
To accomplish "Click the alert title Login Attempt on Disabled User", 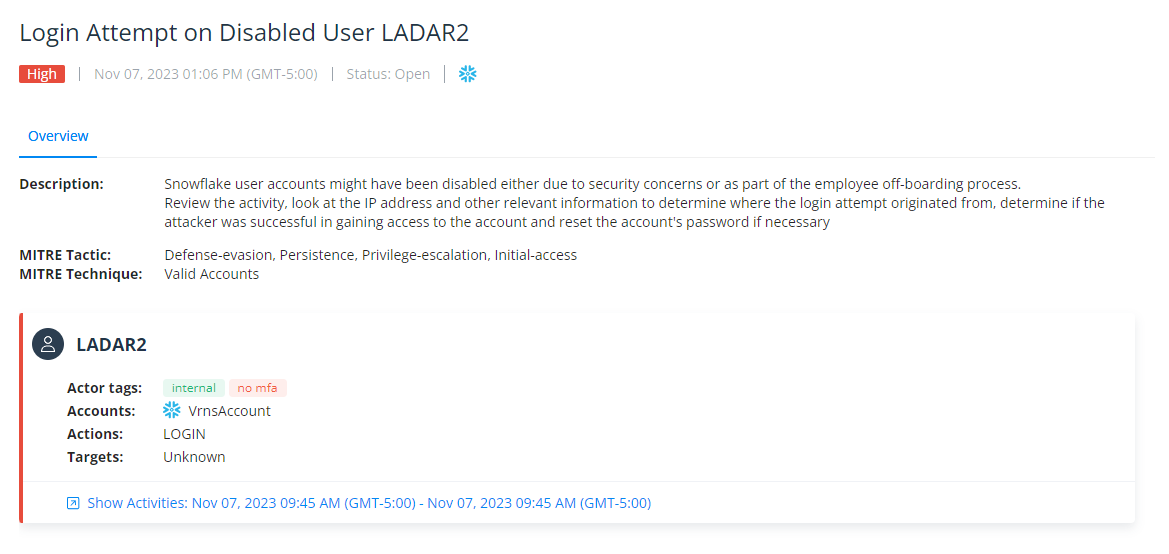I will tap(244, 32).
